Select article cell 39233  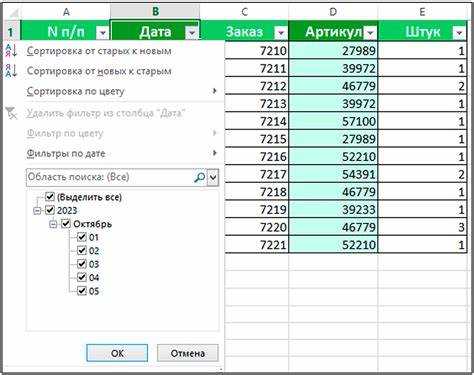tap(333, 210)
